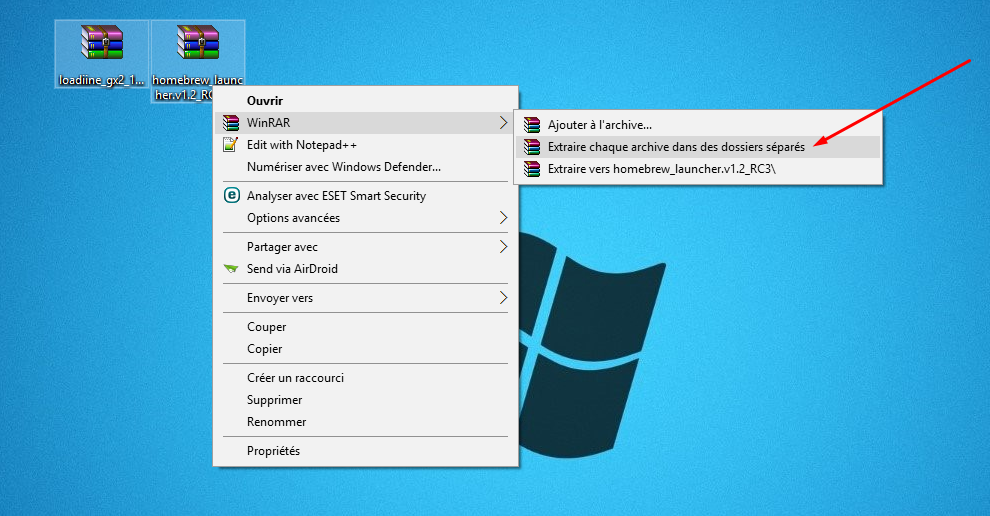The width and height of the screenshot is (990, 516).
Task: Select Extraire chaque archive dans des dossiers séparés
Action: pos(698,147)
